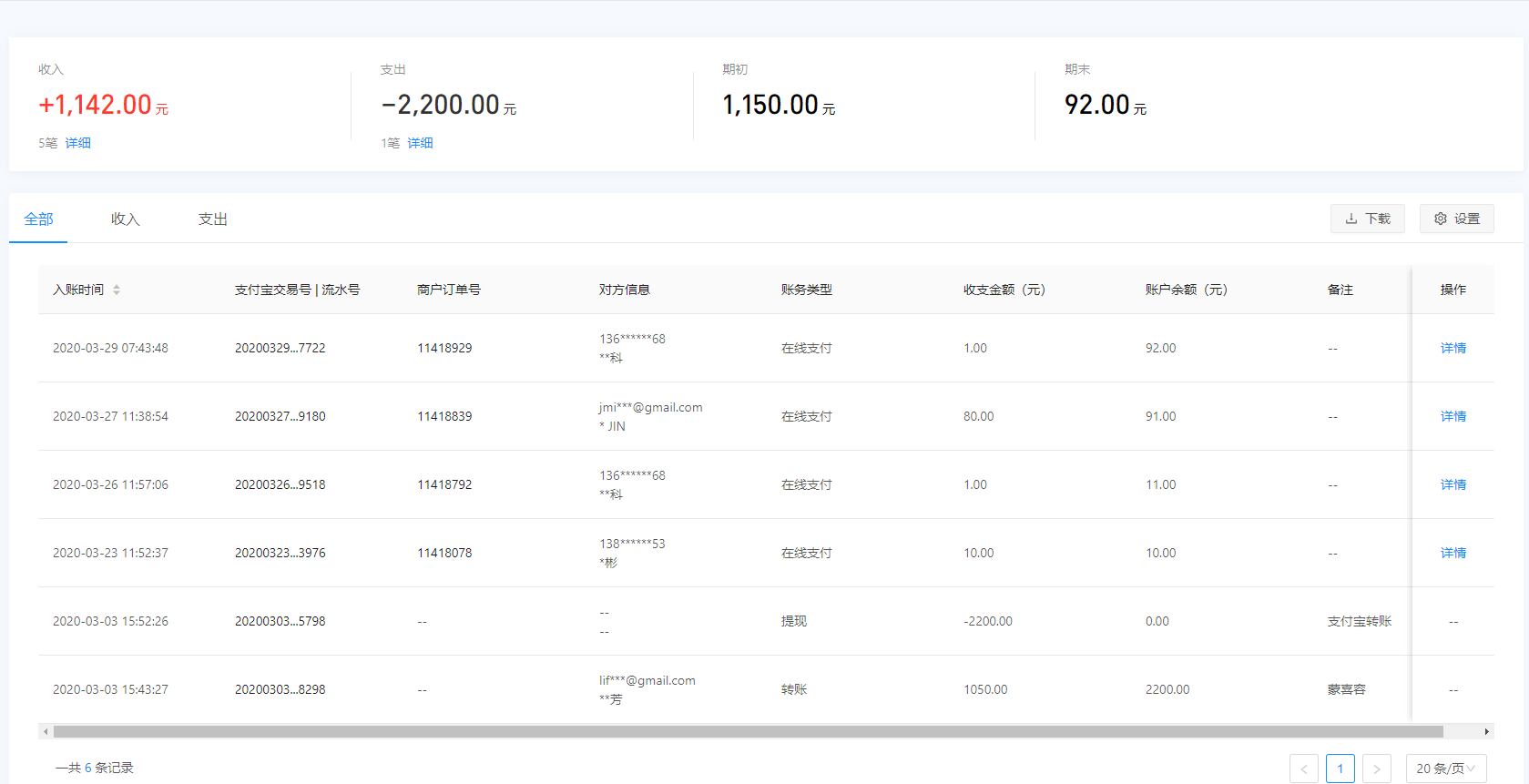1529x784 pixels.
Task: Click balance 91.00
Action: pos(1161,416)
